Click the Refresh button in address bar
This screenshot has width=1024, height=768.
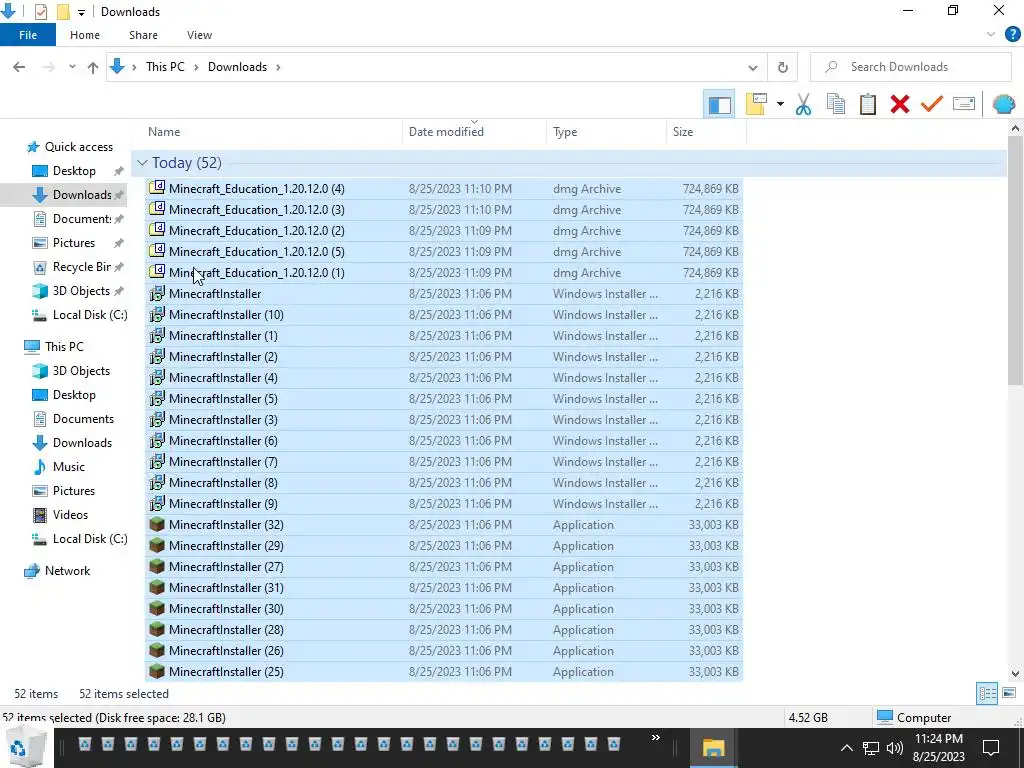click(782, 67)
